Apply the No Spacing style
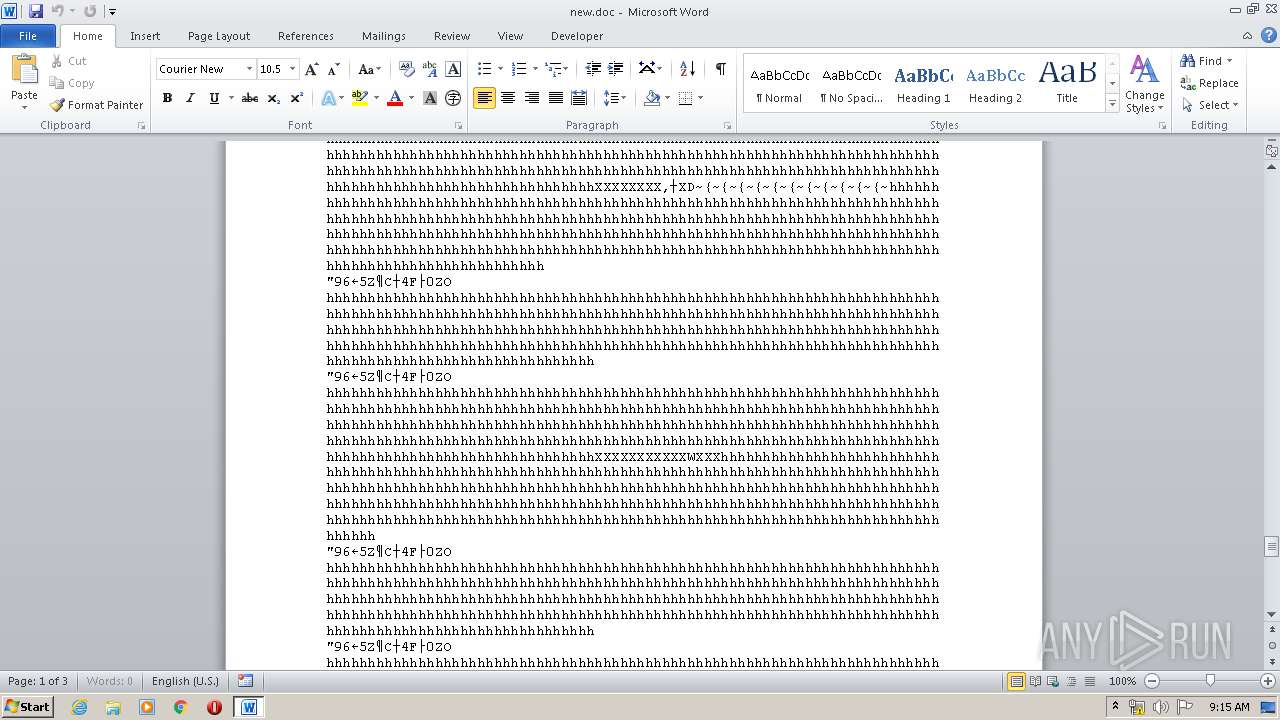This screenshot has height=720, width=1280. pyautogui.click(x=851, y=84)
